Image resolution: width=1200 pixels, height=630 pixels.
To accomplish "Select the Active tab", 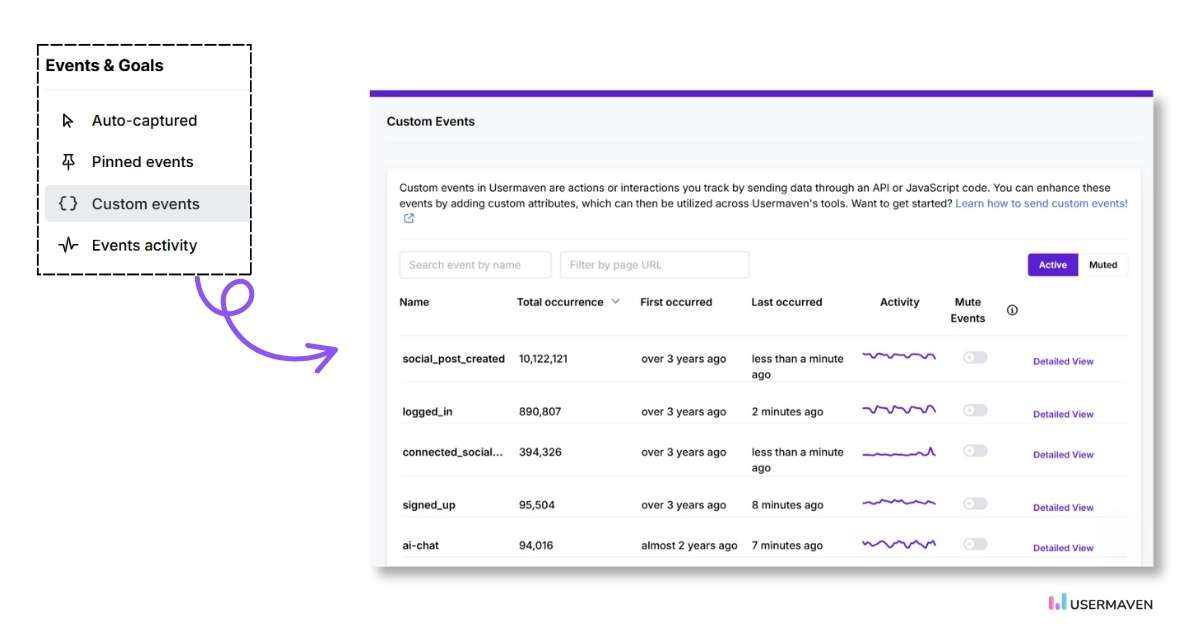I will point(1053,265).
